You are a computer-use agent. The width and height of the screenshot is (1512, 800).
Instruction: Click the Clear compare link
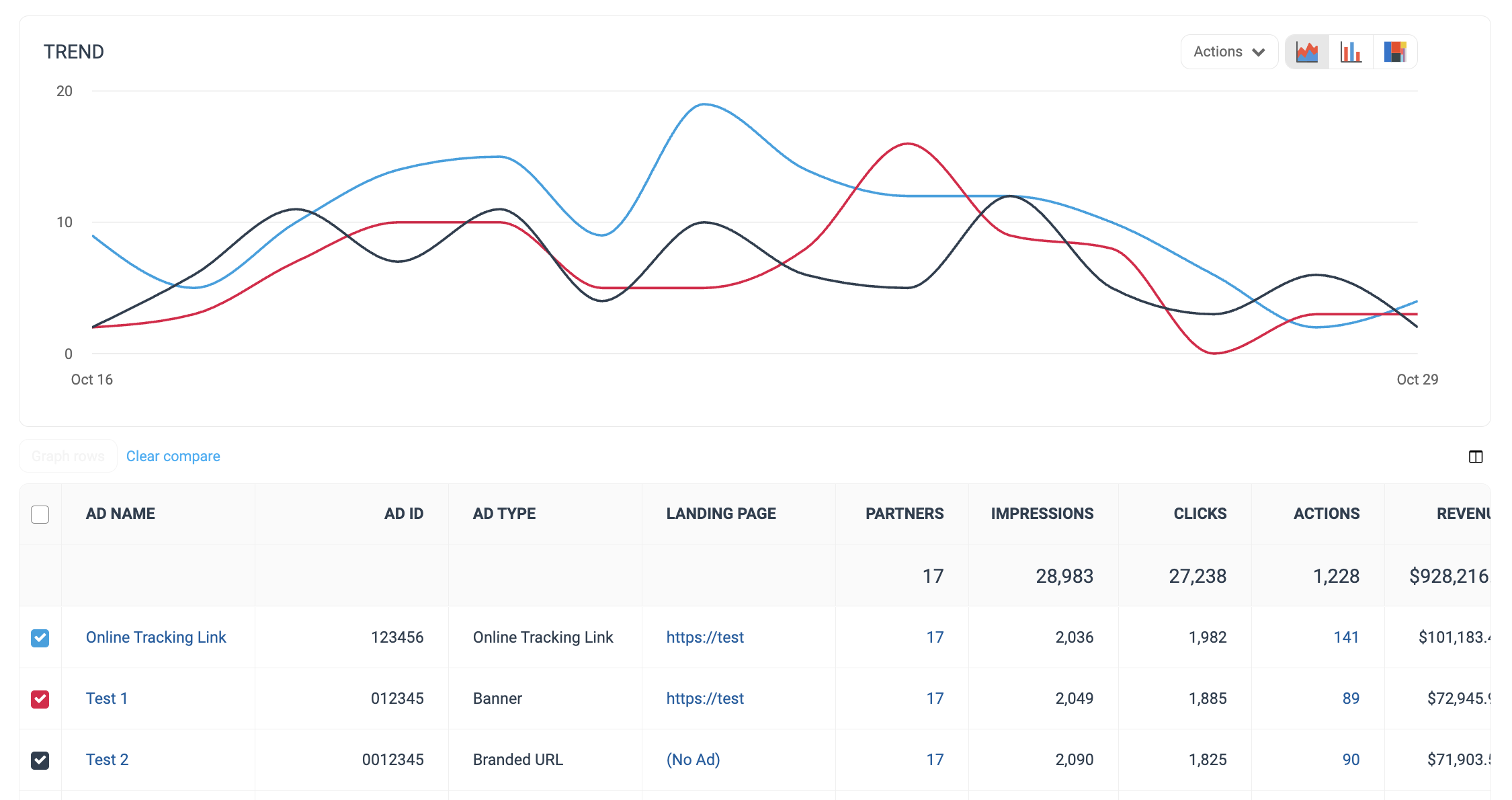[x=173, y=456]
